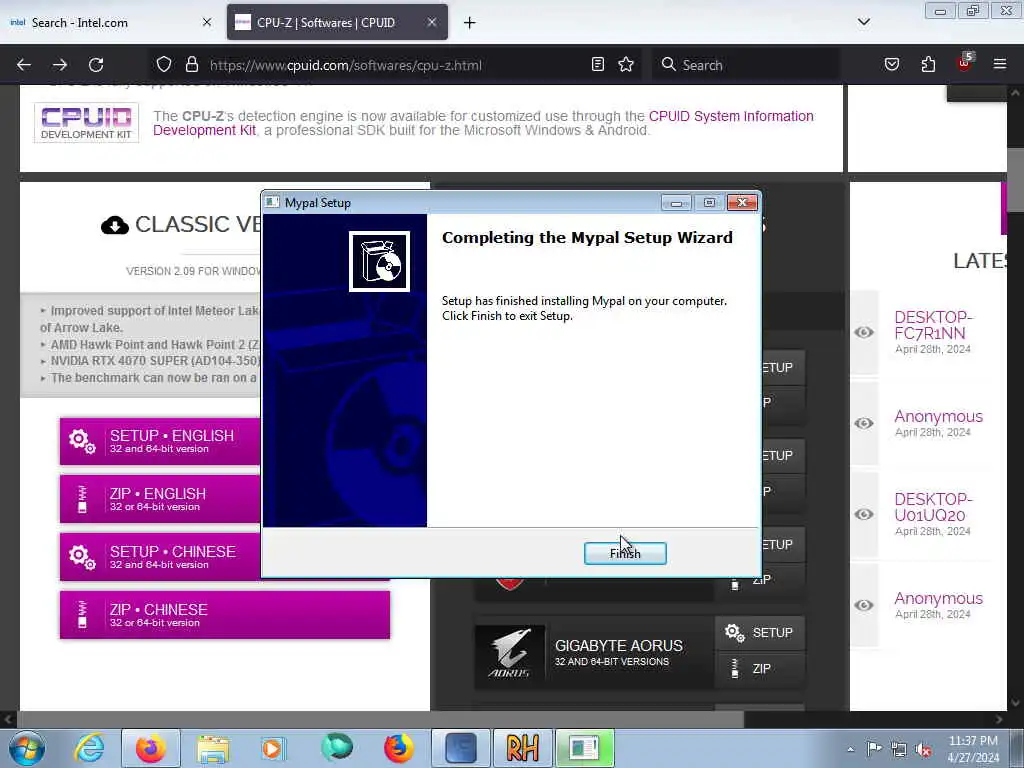The height and width of the screenshot is (768, 1024).
Task: Click address bar URL cpuid.com
Action: (345, 65)
